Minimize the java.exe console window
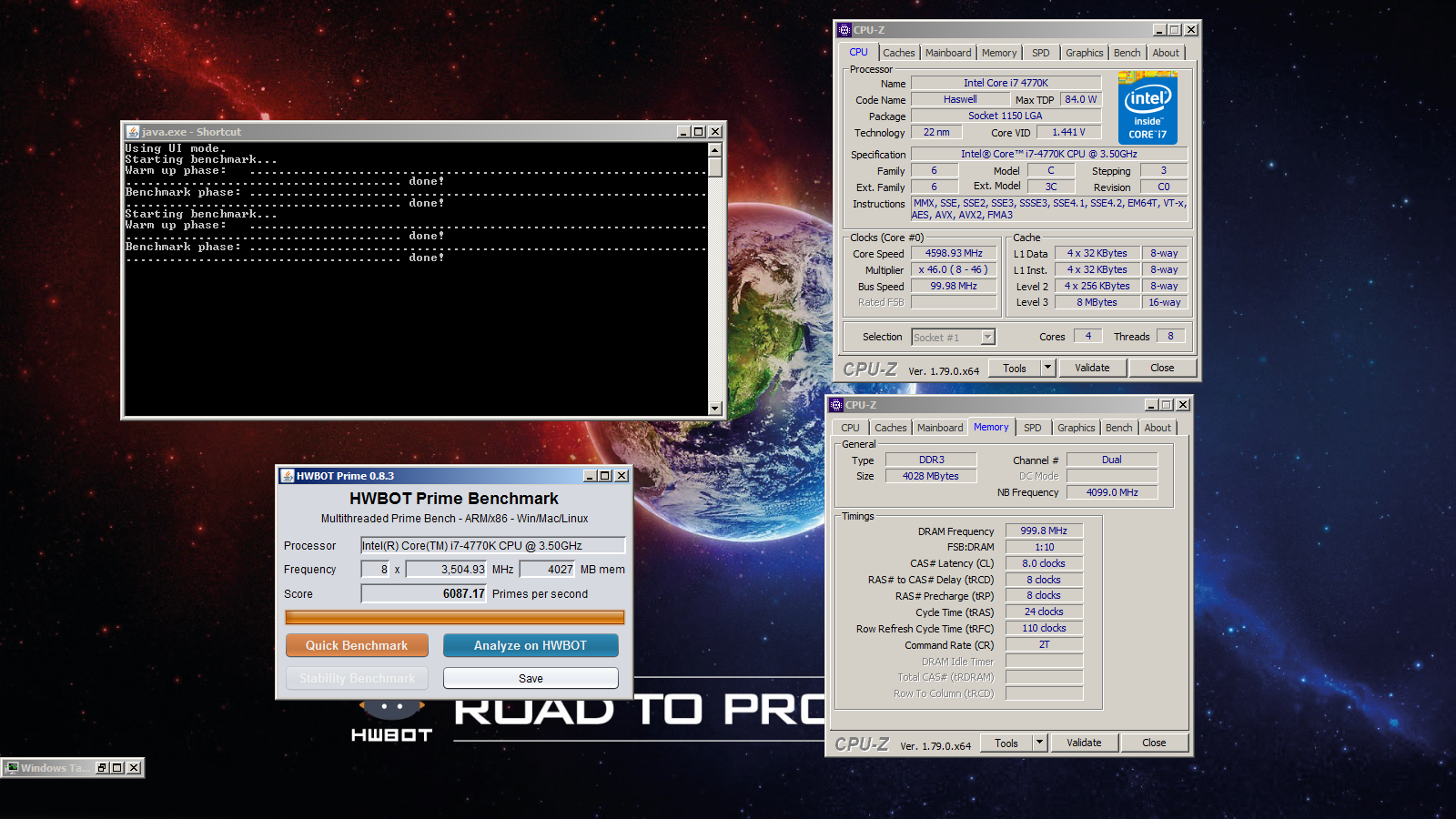Screen dimensions: 1456x819 [683, 132]
